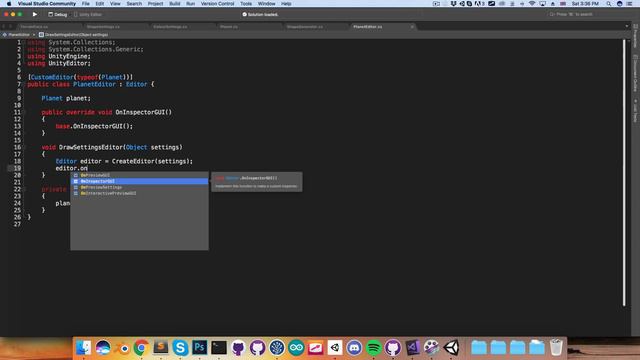Screen dimensions: 640x360
Task: Open the Unit Tests side panel tab
Action: click(x=635, y=110)
